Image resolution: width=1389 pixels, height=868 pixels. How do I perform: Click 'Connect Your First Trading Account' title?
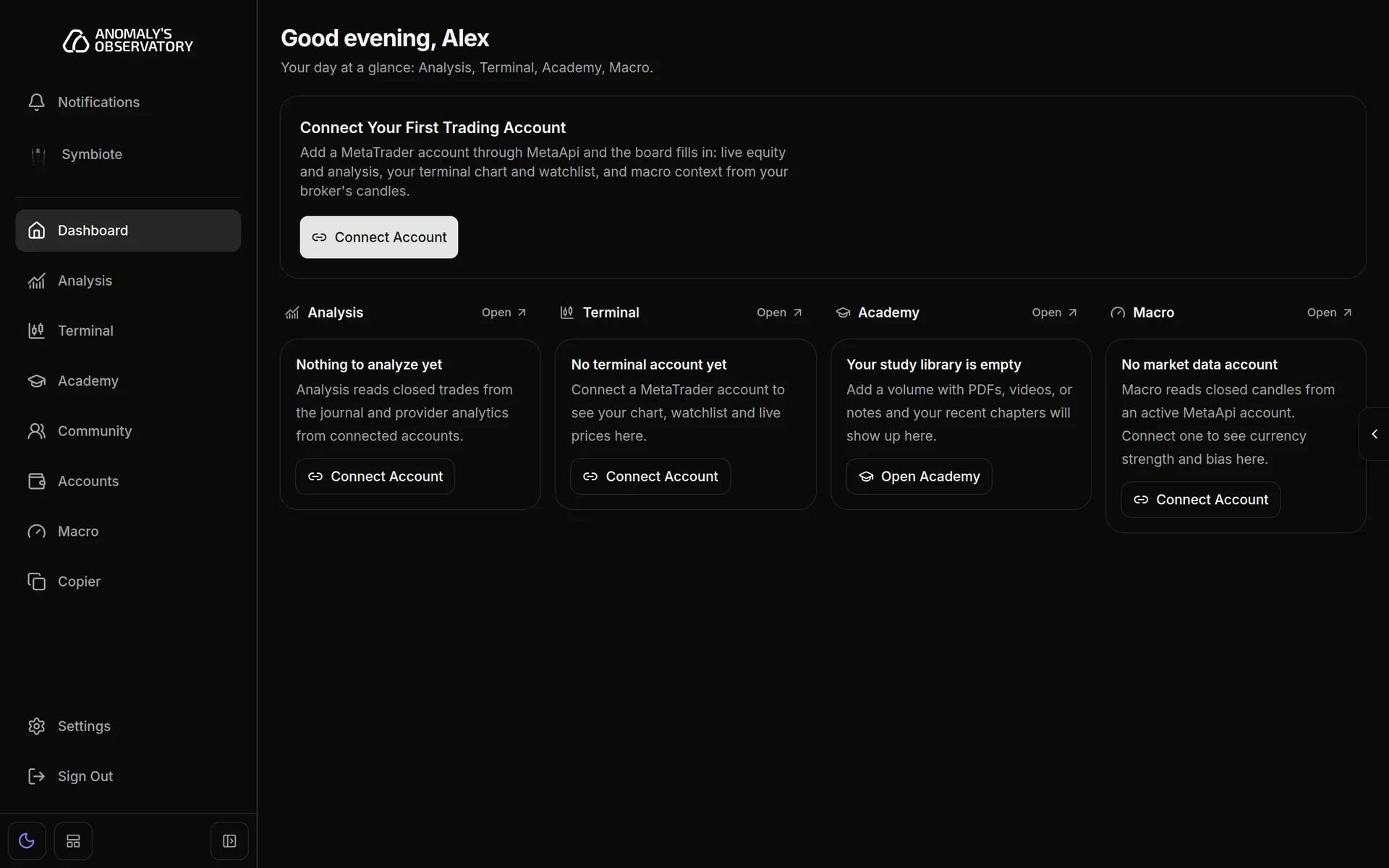(433, 128)
